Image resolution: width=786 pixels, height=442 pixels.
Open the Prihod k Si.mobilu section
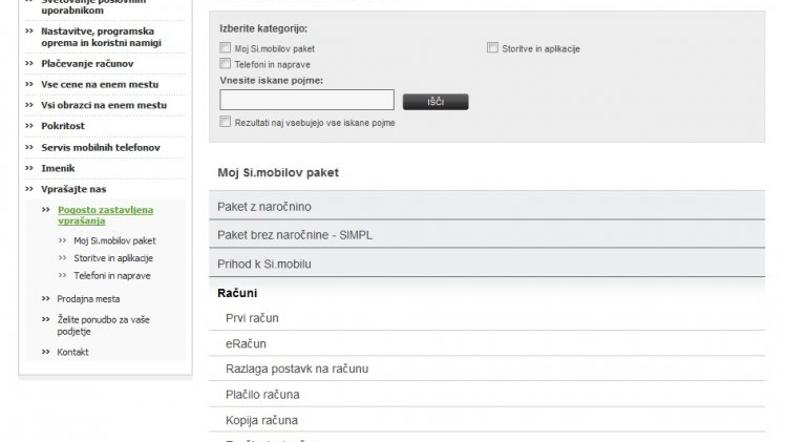491,262
